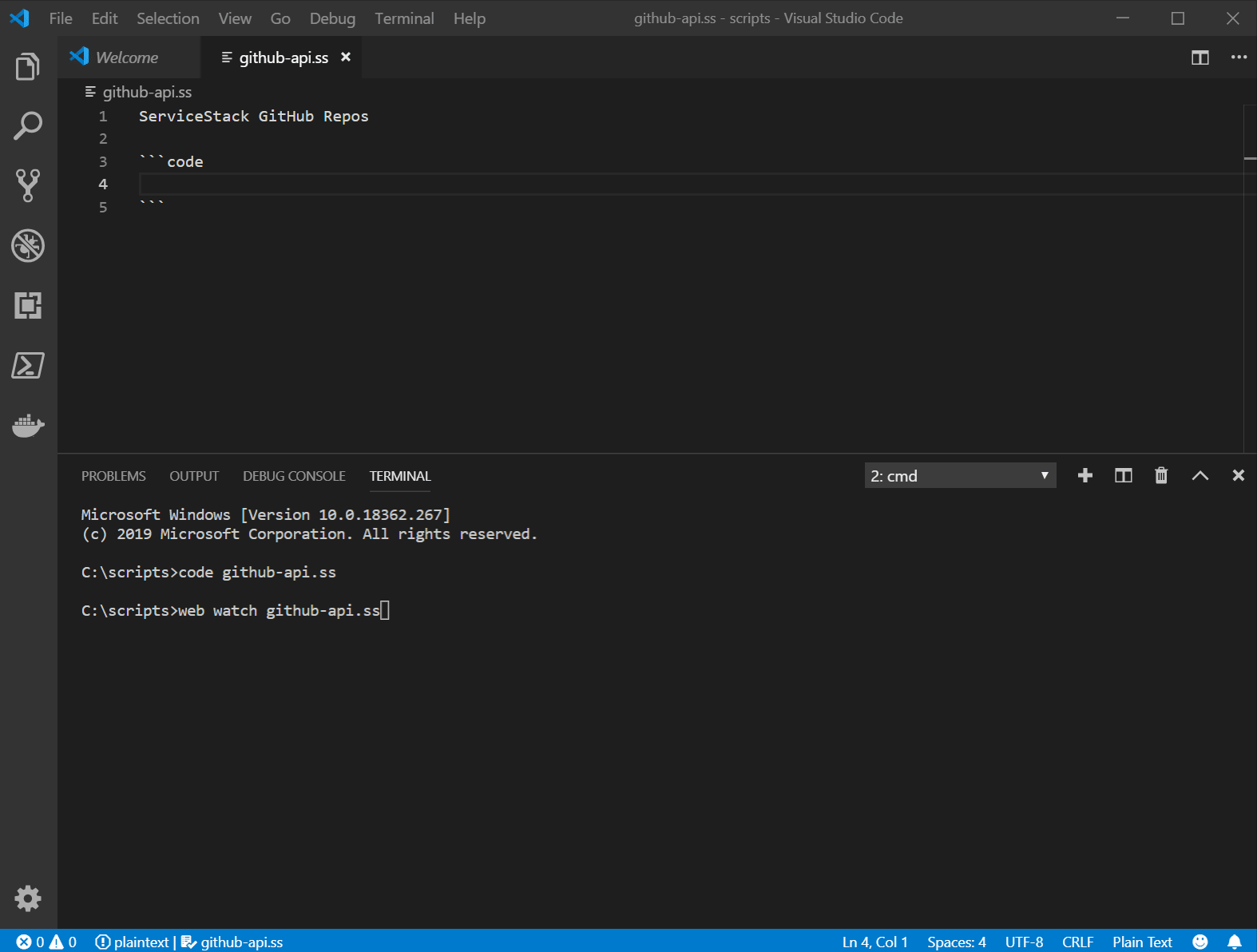The width and height of the screenshot is (1257, 952).
Task: Open the terminal selector dropdown '2: cmd'
Action: click(961, 476)
